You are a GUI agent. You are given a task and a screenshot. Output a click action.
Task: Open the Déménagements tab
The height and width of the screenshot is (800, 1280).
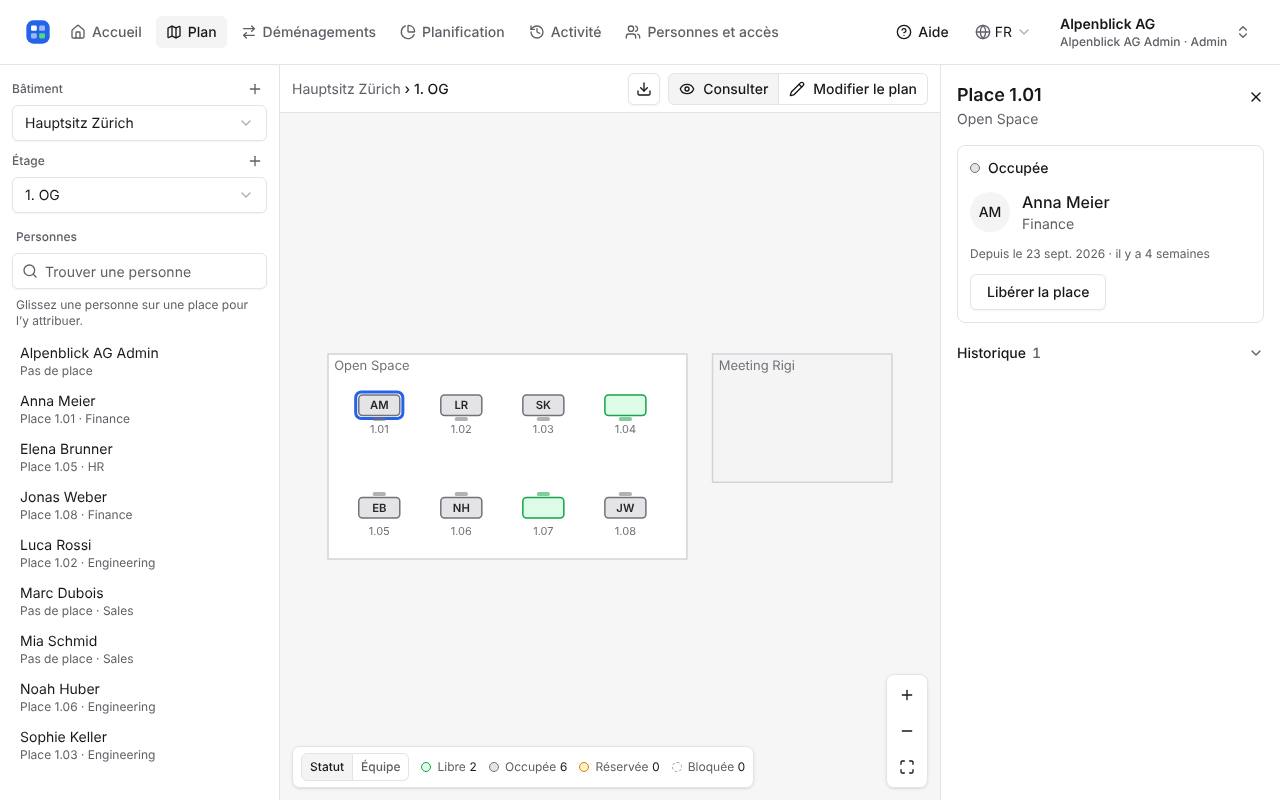pyautogui.click(x=309, y=32)
